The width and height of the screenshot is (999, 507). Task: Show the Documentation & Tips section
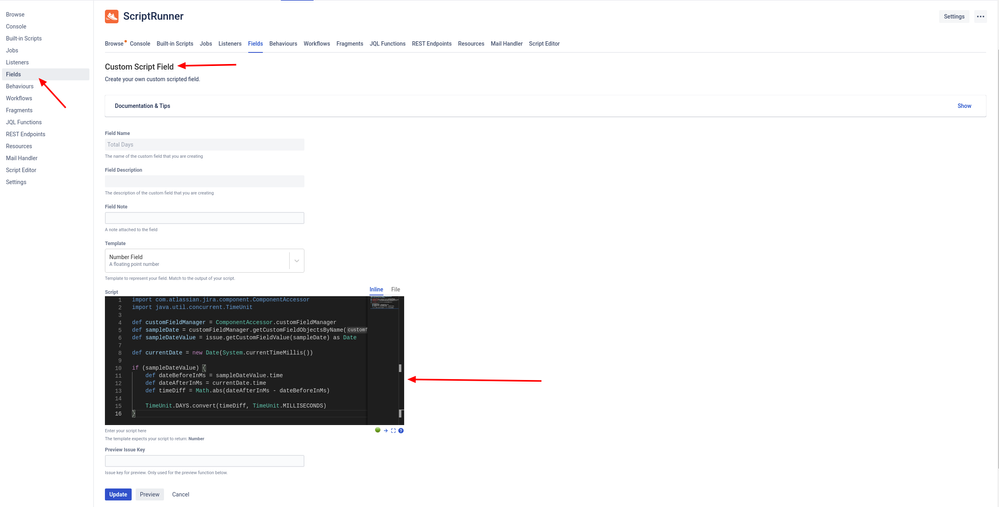click(964, 106)
